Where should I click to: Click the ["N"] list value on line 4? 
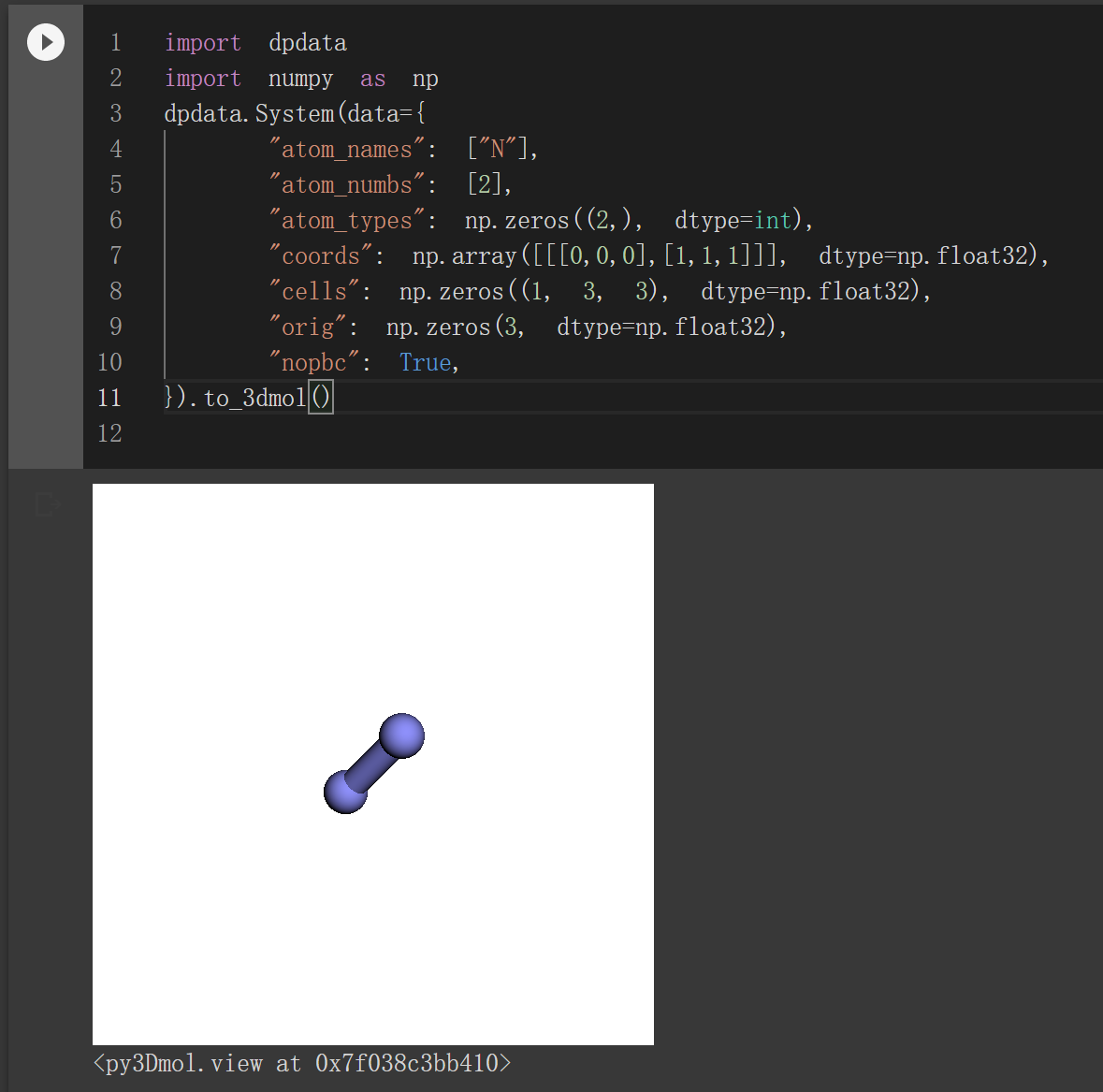497,149
